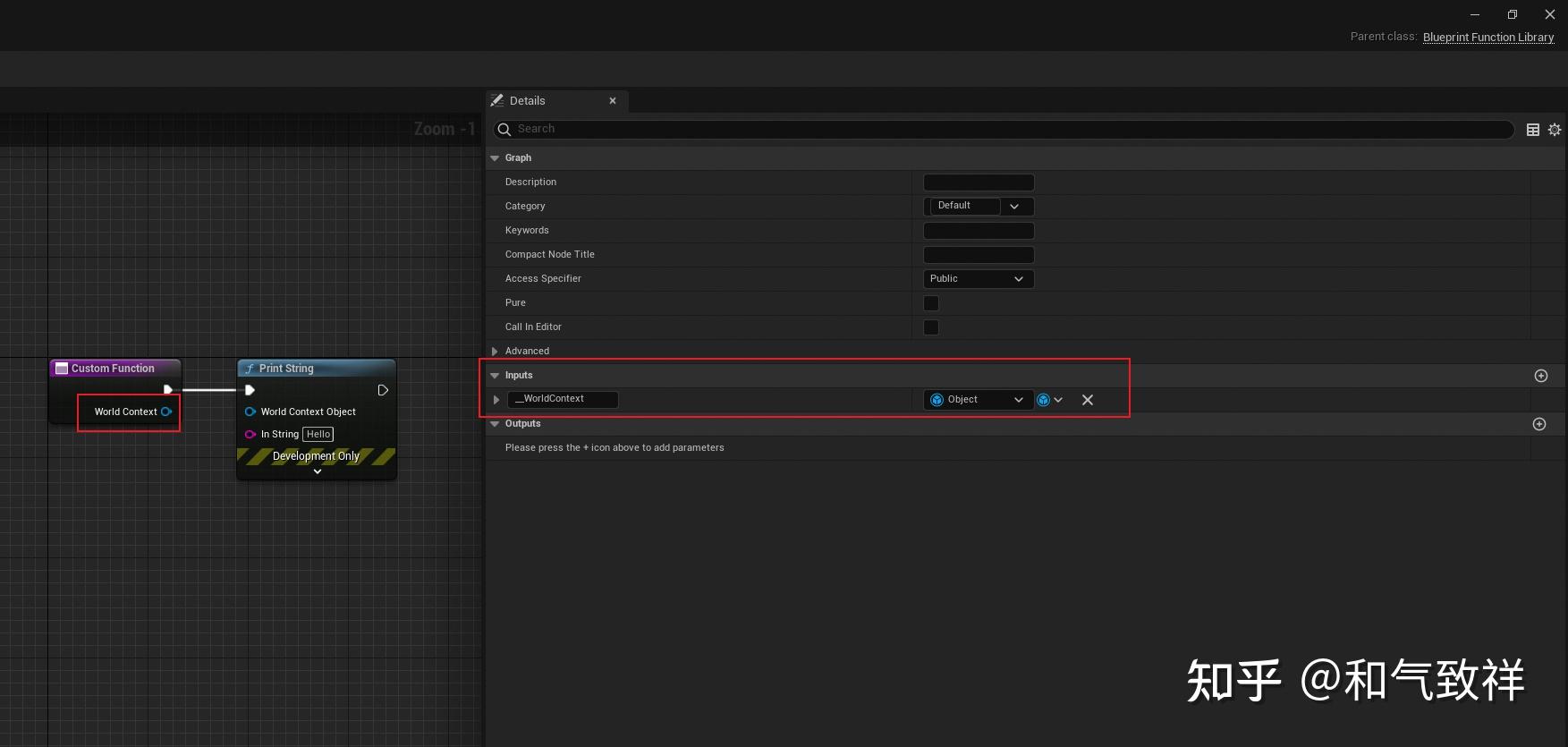Click the Custom Function execution output pin
Image resolution: width=1568 pixels, height=747 pixels.
(167, 390)
